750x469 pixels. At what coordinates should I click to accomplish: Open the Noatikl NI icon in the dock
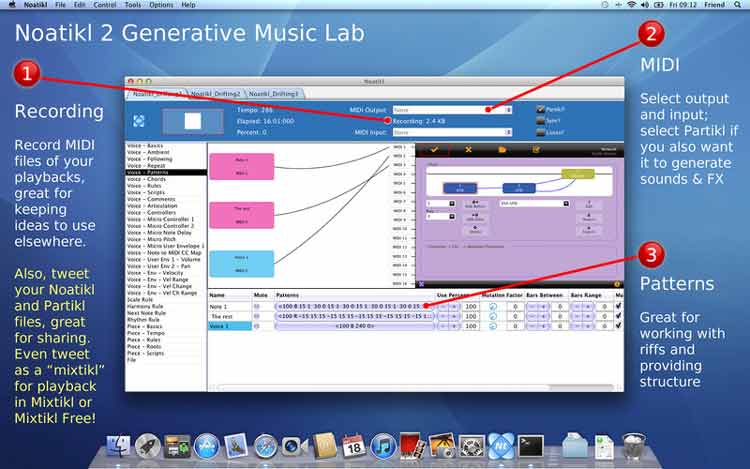pos(501,447)
